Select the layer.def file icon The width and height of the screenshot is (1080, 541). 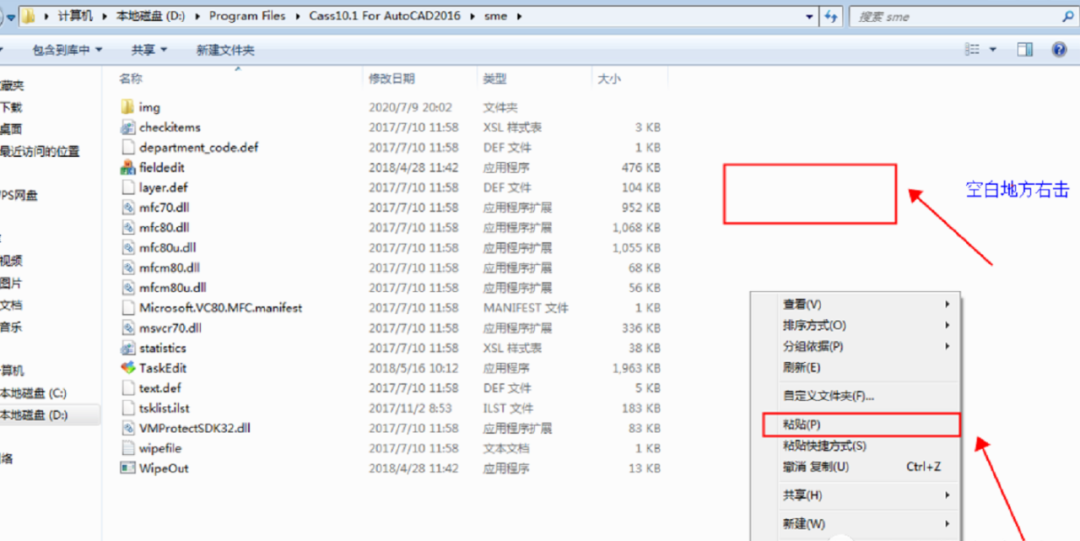127,187
